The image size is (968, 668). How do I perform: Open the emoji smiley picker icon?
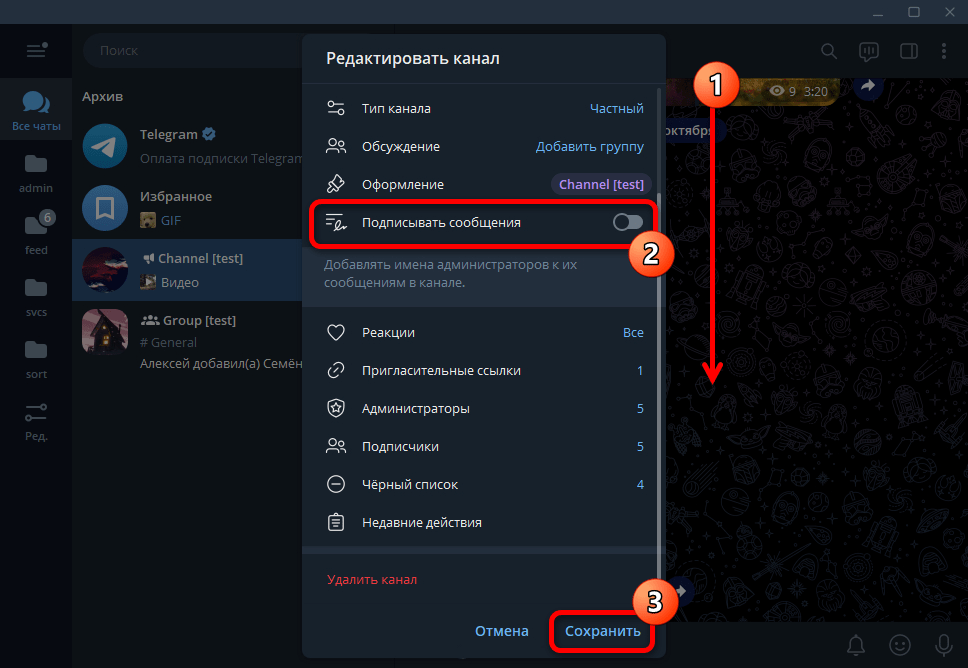click(x=899, y=645)
